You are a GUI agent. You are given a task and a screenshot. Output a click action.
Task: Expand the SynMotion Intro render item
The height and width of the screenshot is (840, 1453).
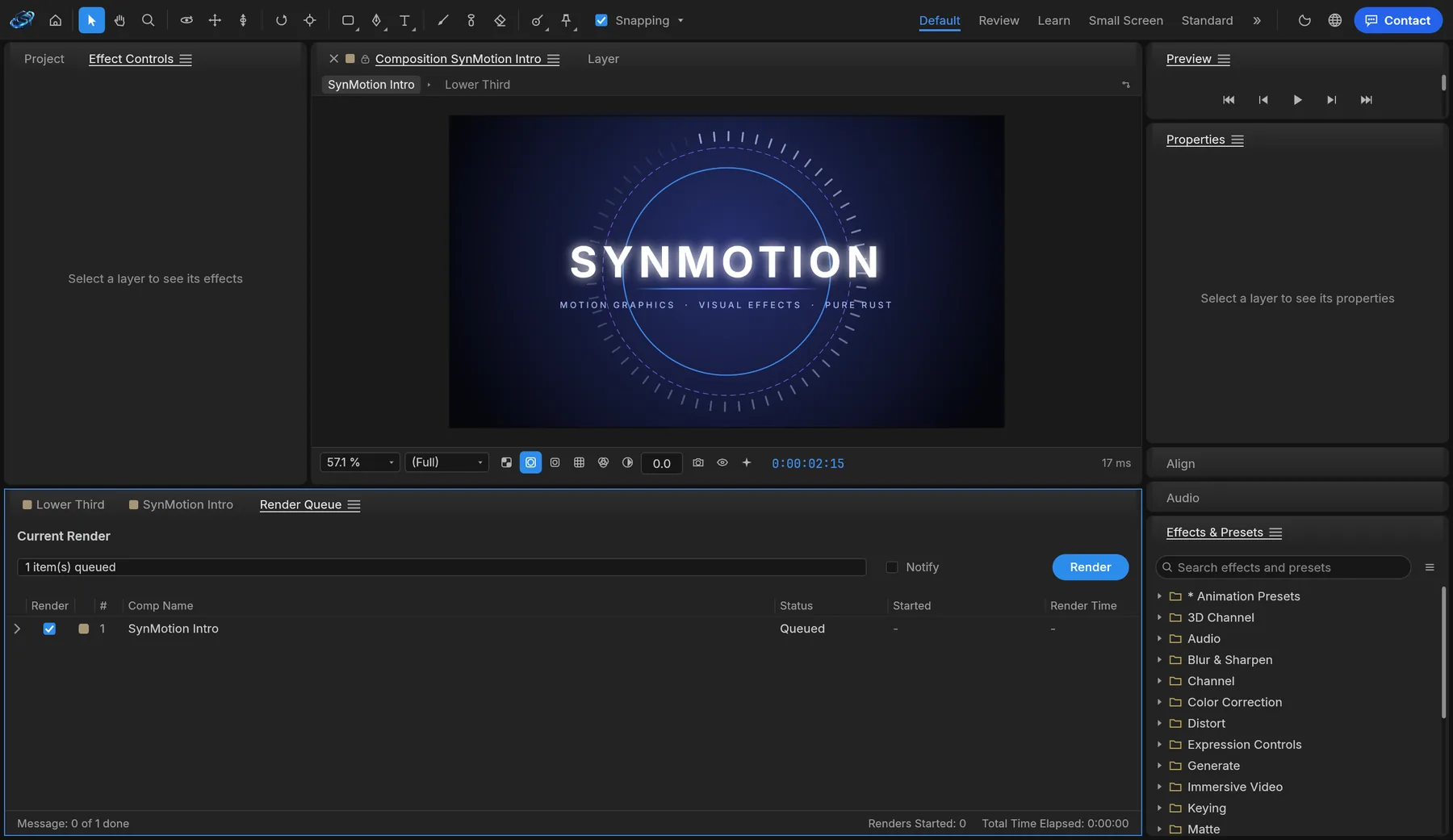click(x=17, y=629)
